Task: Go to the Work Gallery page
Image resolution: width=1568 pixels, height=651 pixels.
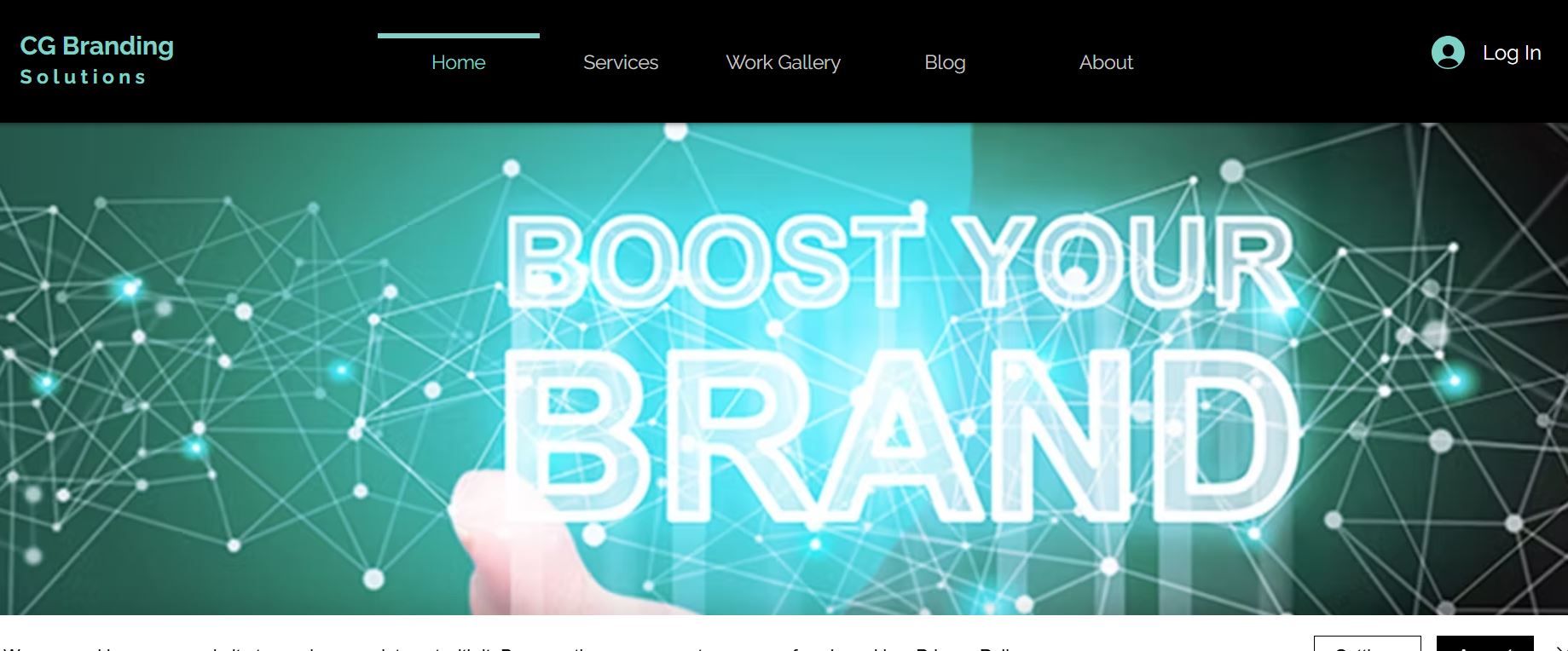Action: [x=783, y=62]
